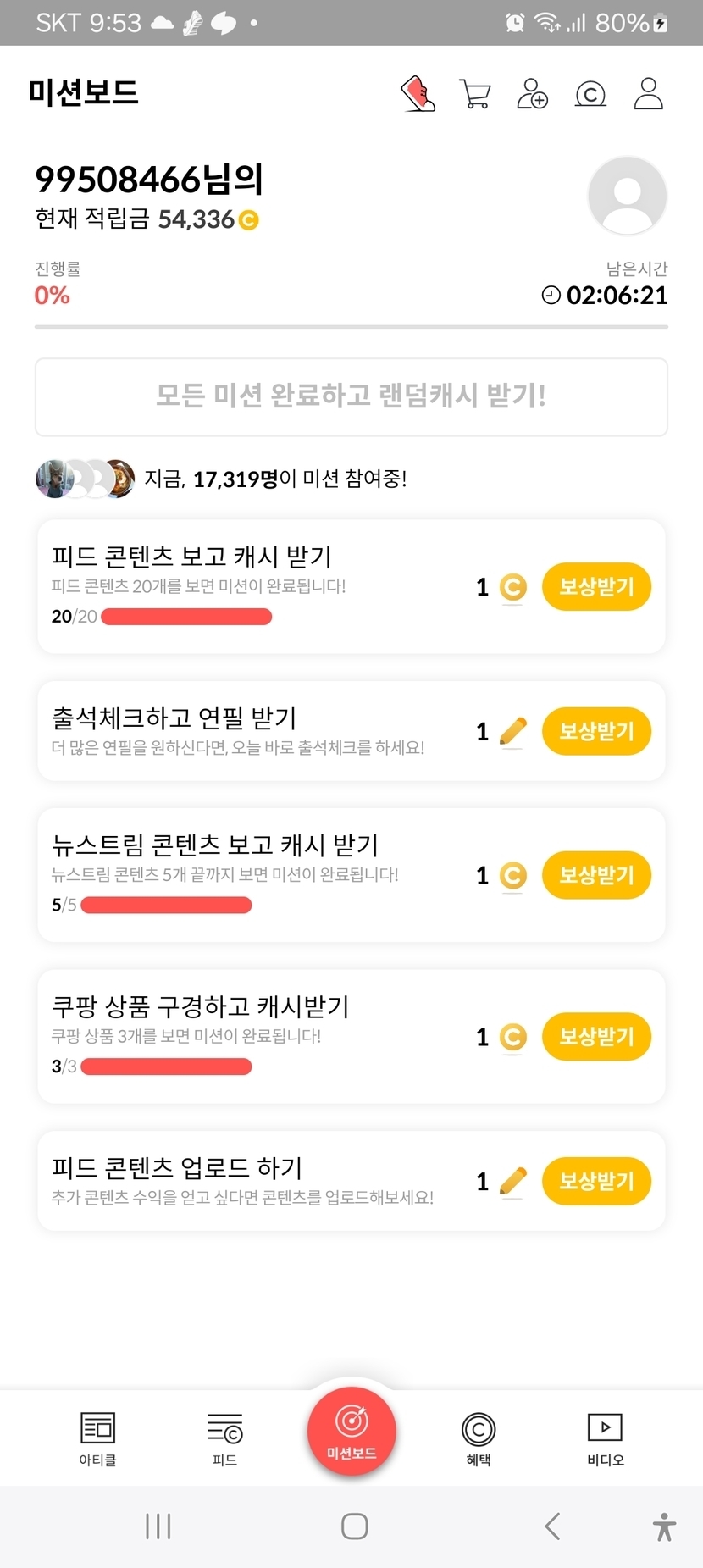
Task: Open the 혜택 tab
Action: [x=479, y=1438]
